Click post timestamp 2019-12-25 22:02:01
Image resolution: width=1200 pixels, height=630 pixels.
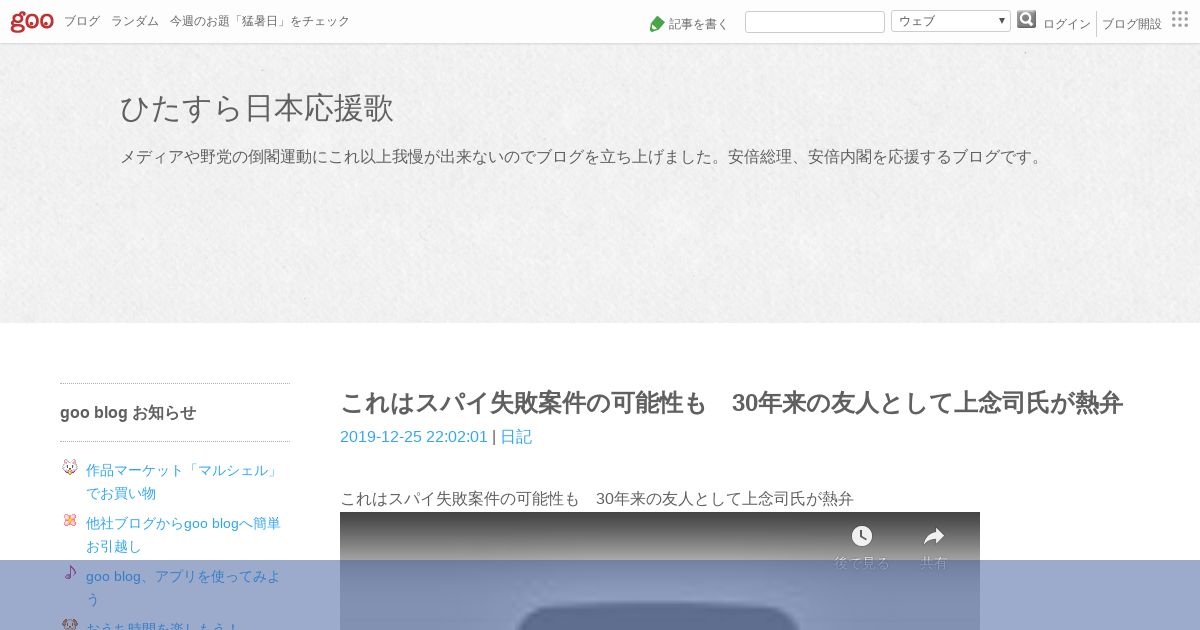point(414,437)
